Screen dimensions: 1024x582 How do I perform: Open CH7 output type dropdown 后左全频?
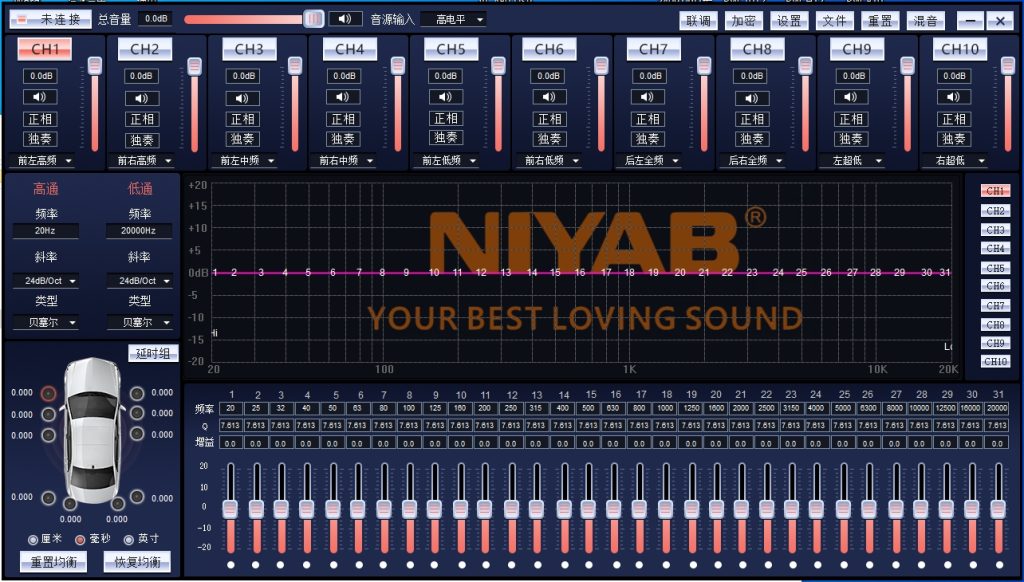(648, 161)
